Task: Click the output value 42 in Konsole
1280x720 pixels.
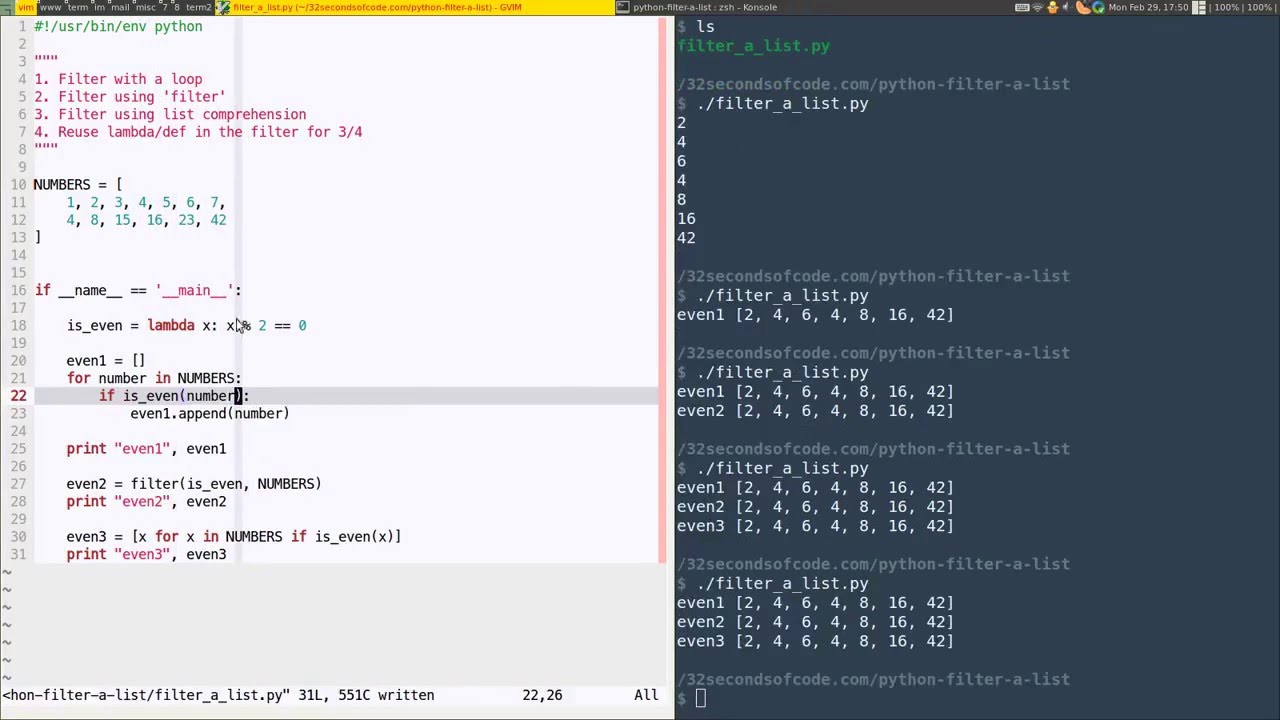Action: pos(686,238)
